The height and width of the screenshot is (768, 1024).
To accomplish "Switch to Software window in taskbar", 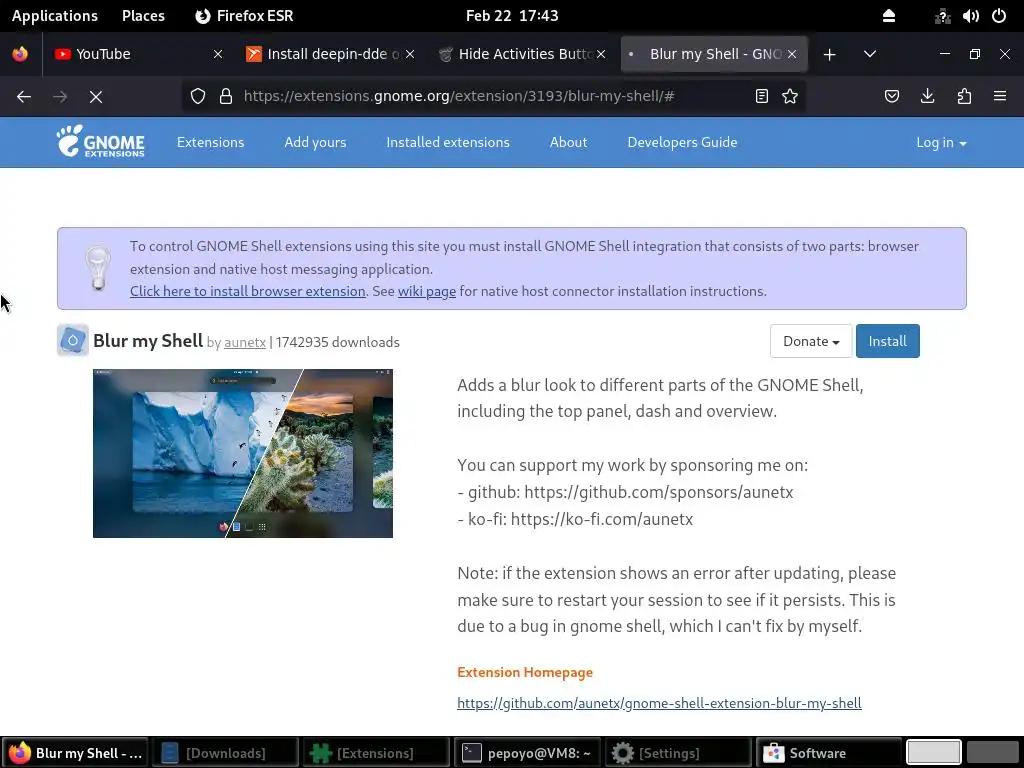I will tap(828, 753).
